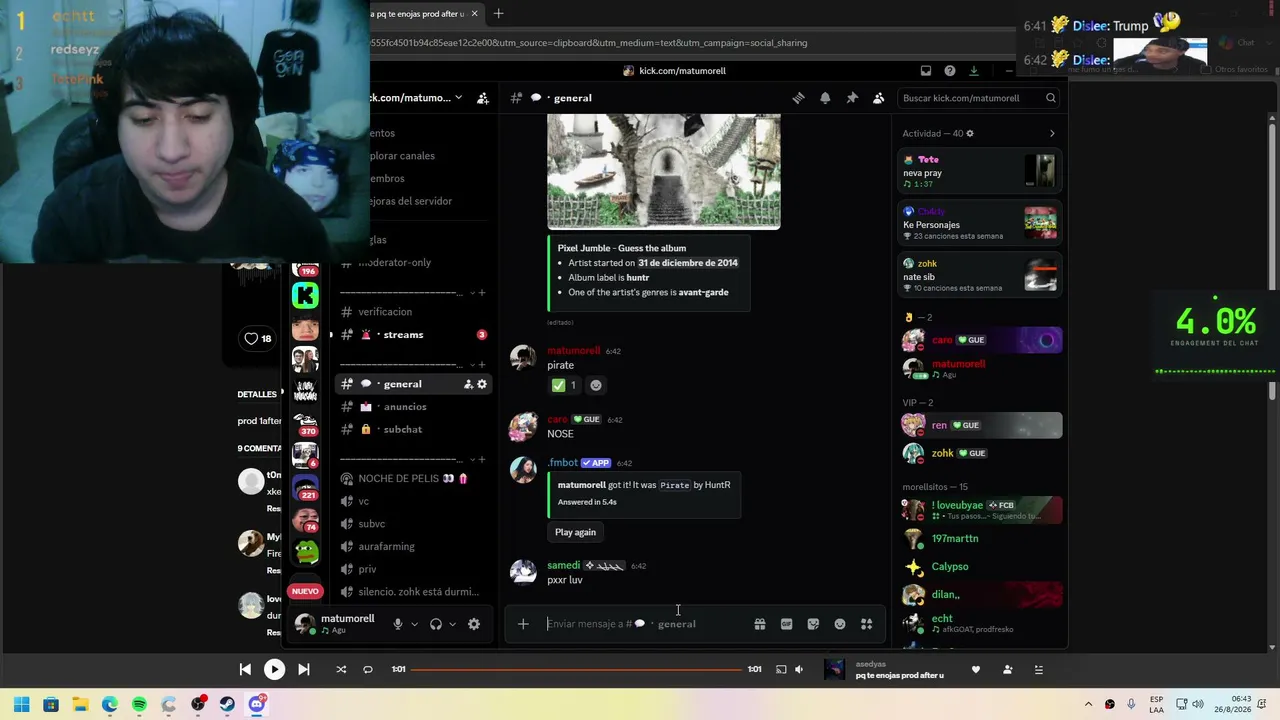The width and height of the screenshot is (1280, 720).
Task: Expand the Actividad panel arrow
Action: pos(1052,133)
